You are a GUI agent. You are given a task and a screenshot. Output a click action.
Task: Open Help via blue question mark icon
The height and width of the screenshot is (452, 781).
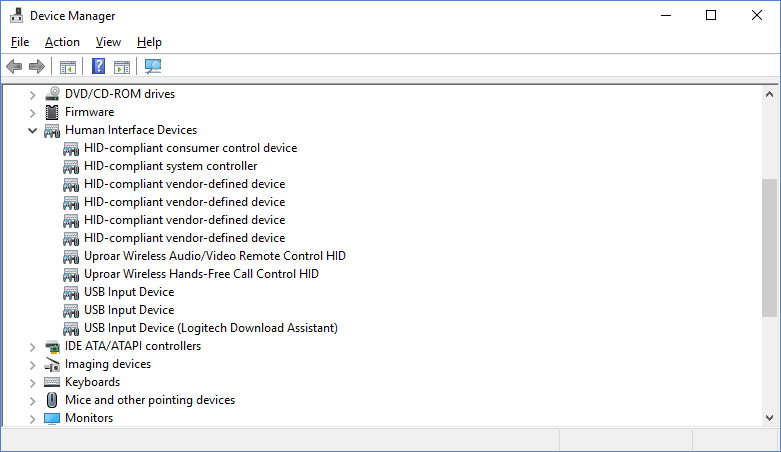point(98,67)
